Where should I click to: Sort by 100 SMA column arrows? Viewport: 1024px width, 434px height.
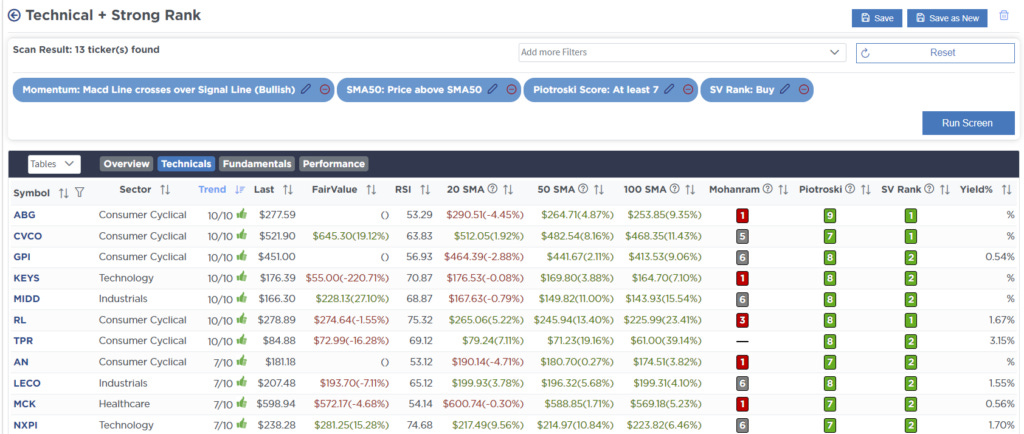coord(689,190)
